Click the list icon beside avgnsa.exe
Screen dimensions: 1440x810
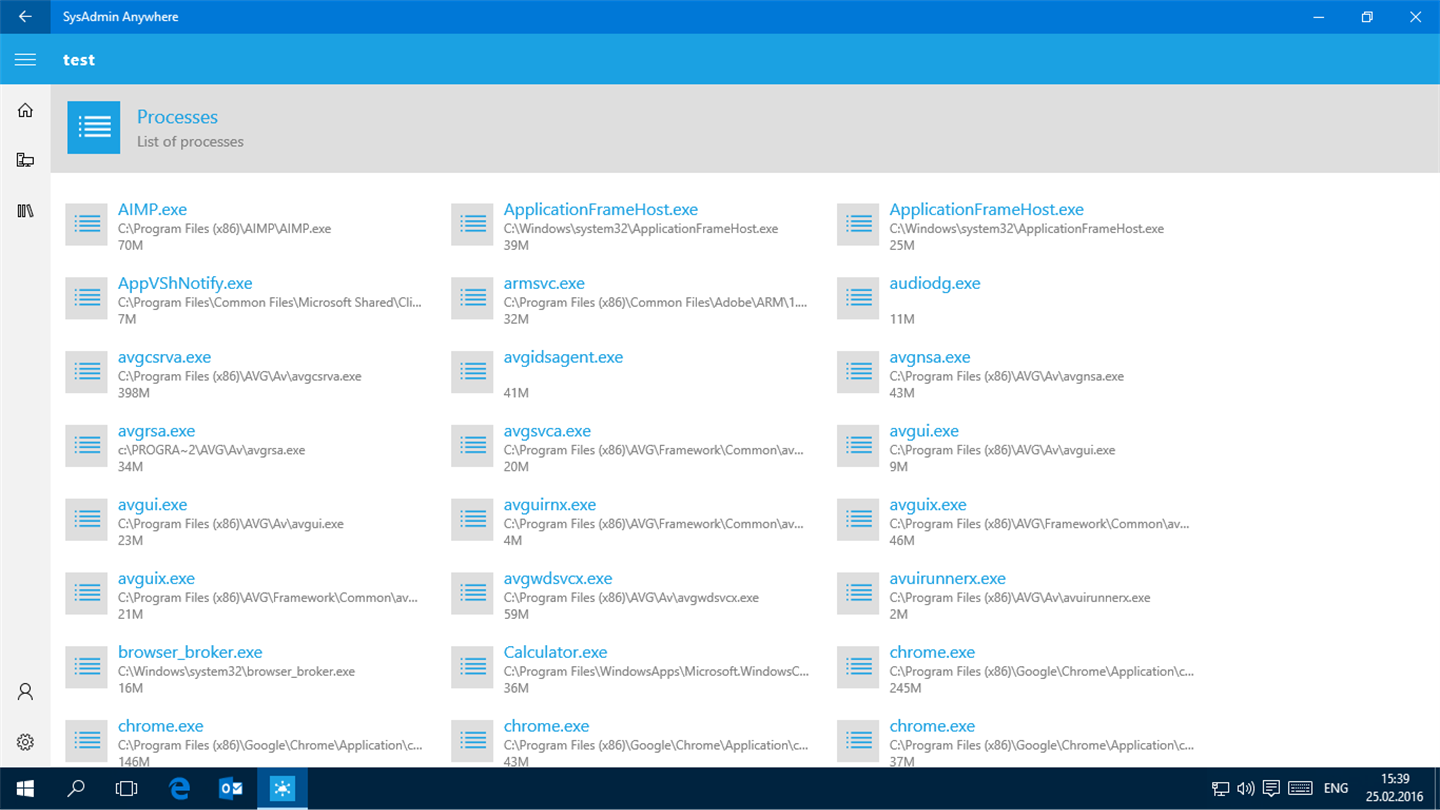859,372
